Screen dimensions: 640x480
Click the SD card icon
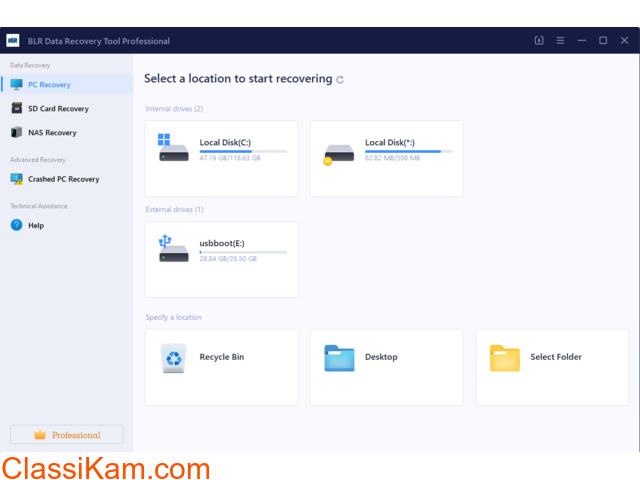point(17,108)
